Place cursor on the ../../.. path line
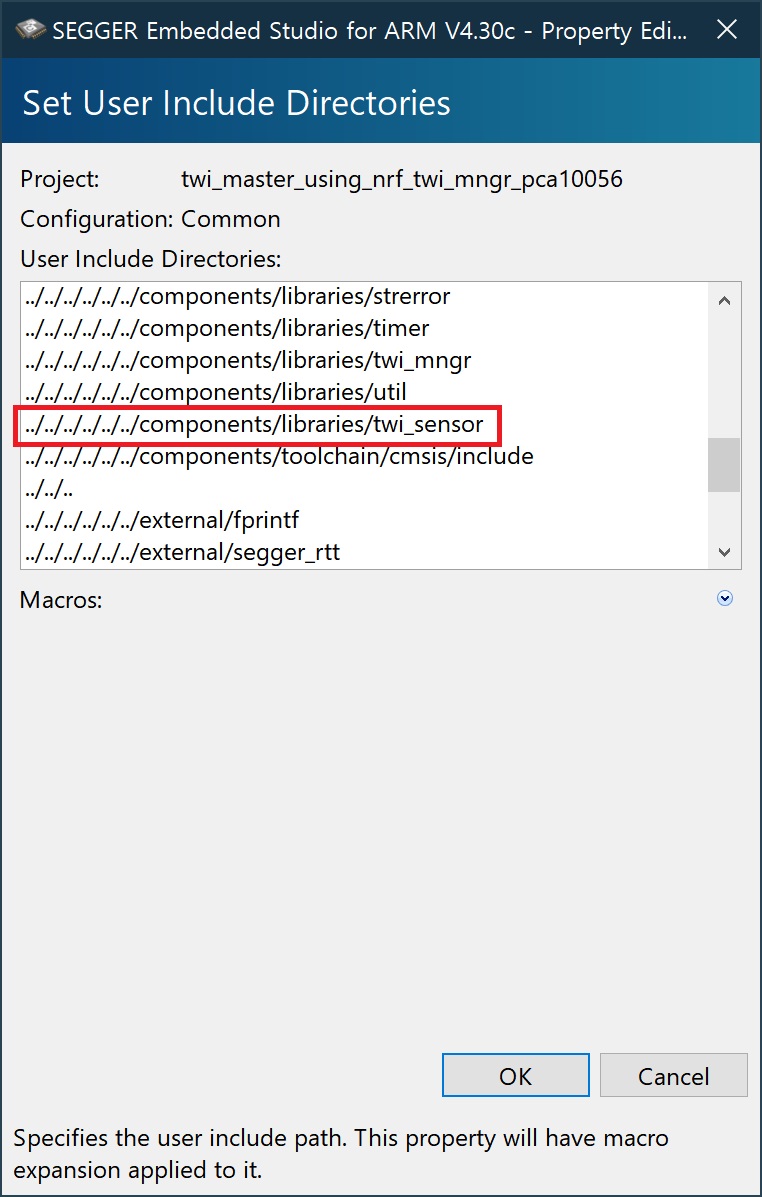The height and width of the screenshot is (1197, 762). tap(48, 489)
